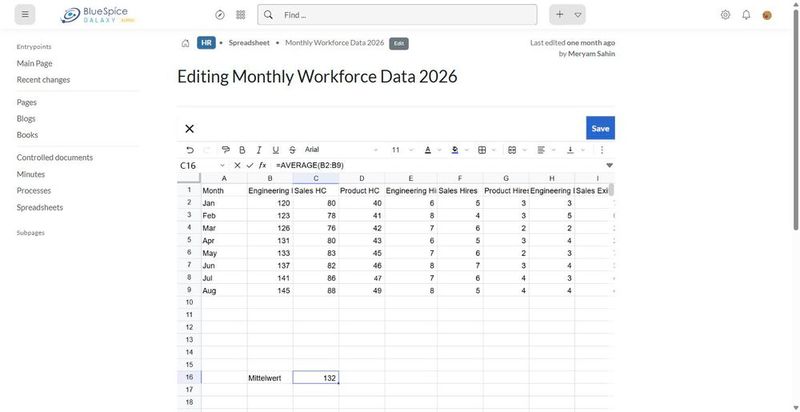Image resolution: width=800 pixels, height=412 pixels.
Task: Select row 16 header
Action: pyautogui.click(x=189, y=377)
